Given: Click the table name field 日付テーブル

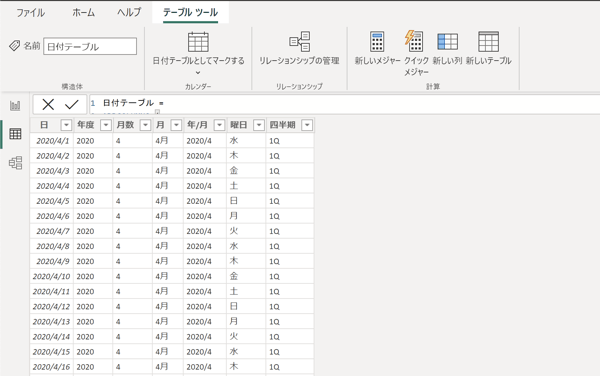Looking at the screenshot, I should (x=90, y=46).
